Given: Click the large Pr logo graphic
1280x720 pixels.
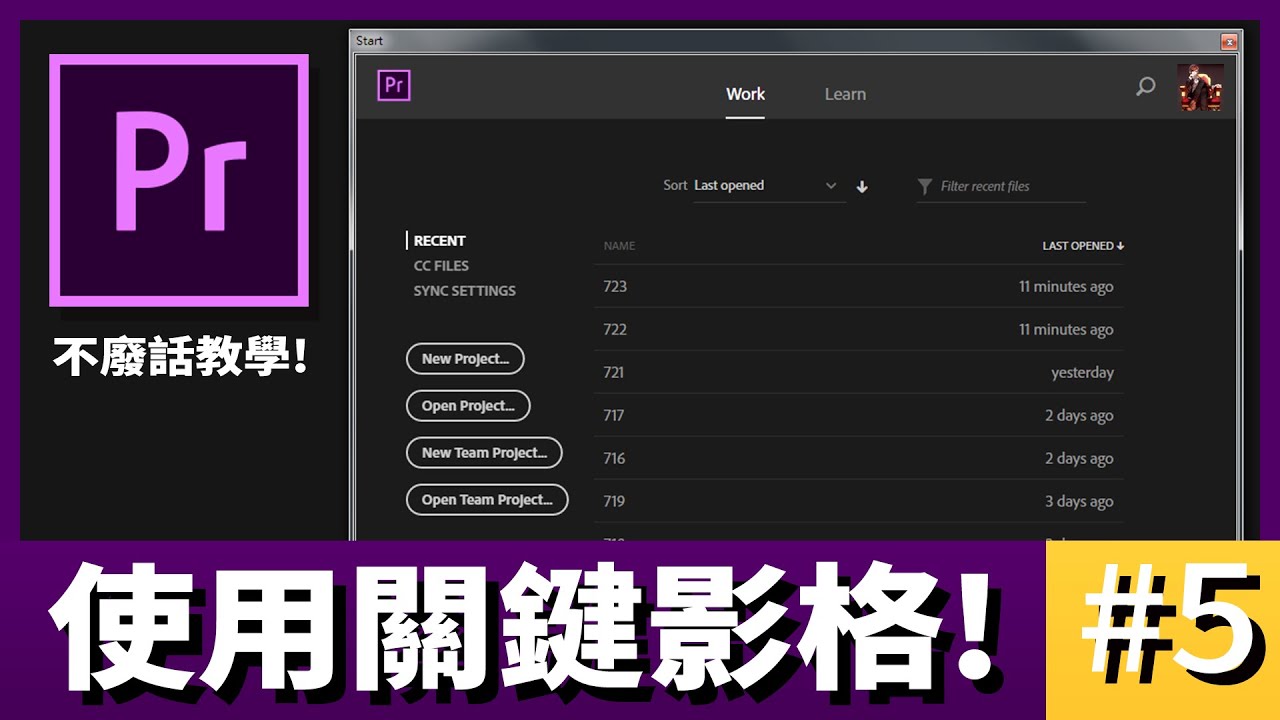Looking at the screenshot, I should coord(179,181).
